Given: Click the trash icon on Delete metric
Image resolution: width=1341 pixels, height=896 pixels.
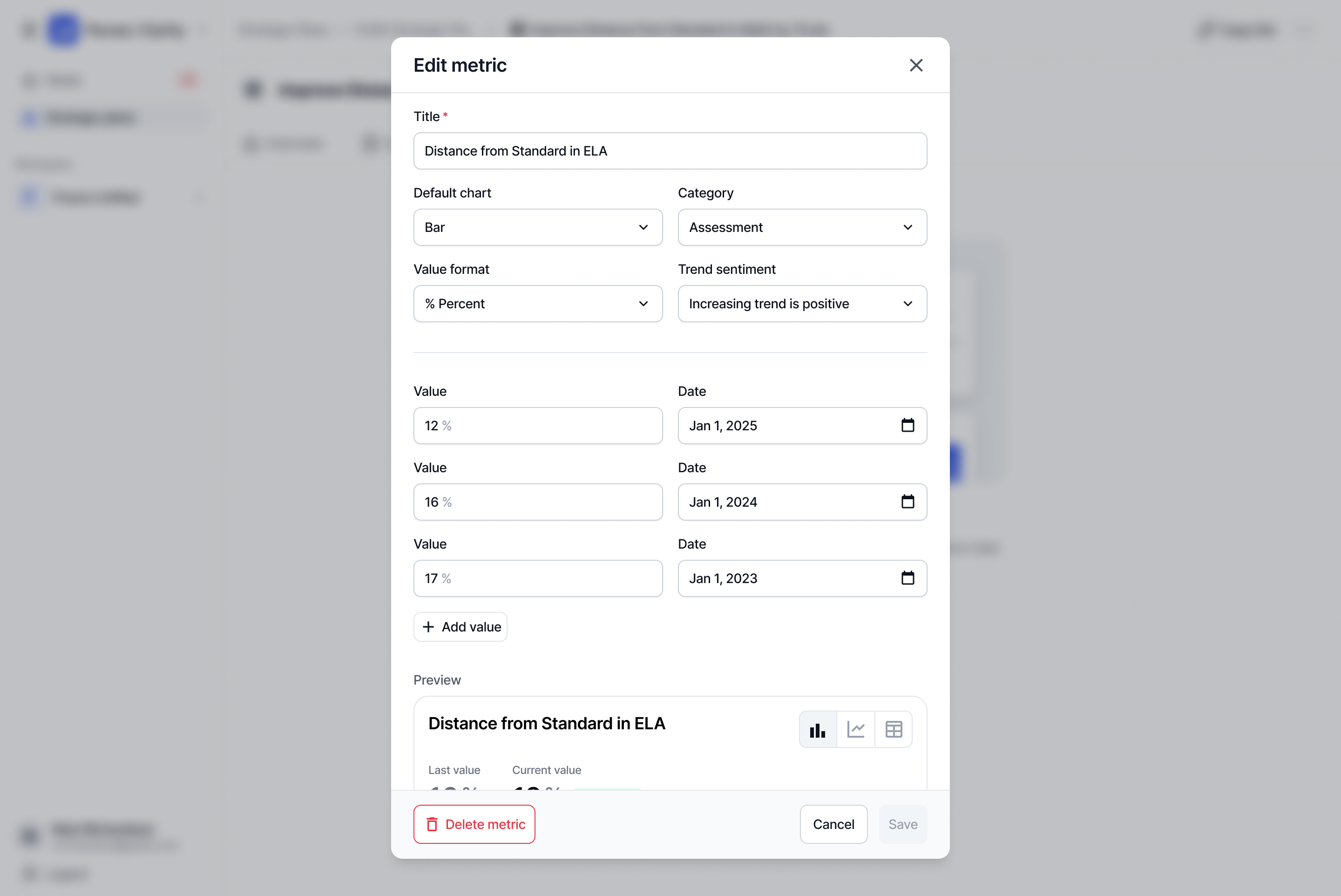Looking at the screenshot, I should point(432,824).
